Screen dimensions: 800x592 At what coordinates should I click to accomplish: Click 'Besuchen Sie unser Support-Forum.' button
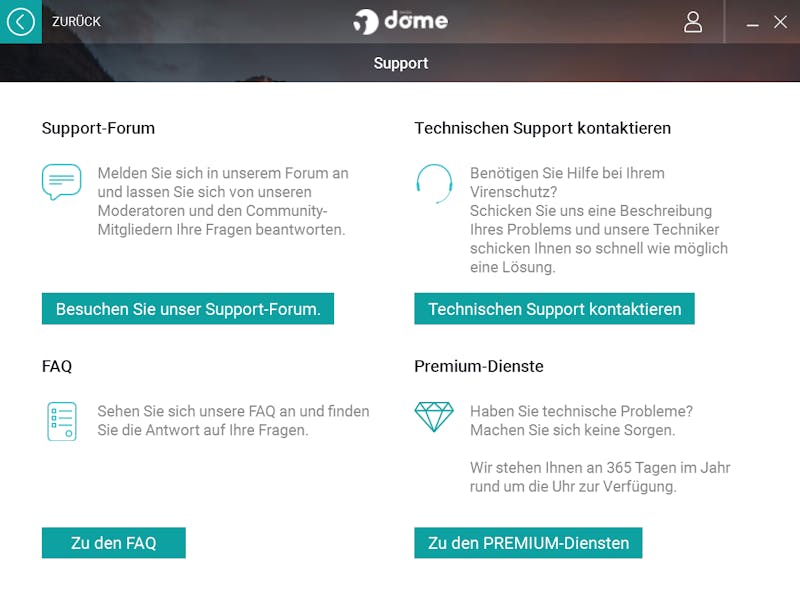tap(188, 309)
